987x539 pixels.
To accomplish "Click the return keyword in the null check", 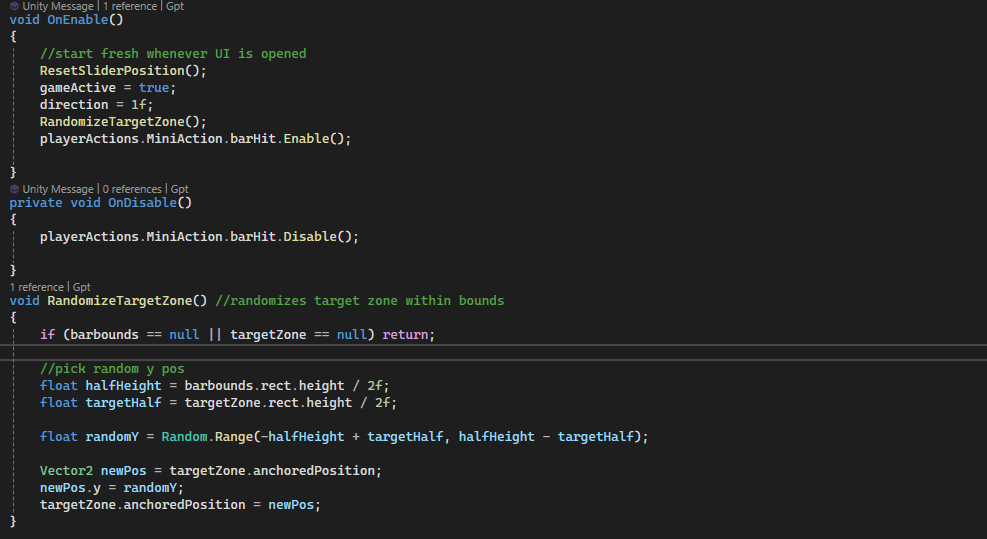I will coord(405,335).
